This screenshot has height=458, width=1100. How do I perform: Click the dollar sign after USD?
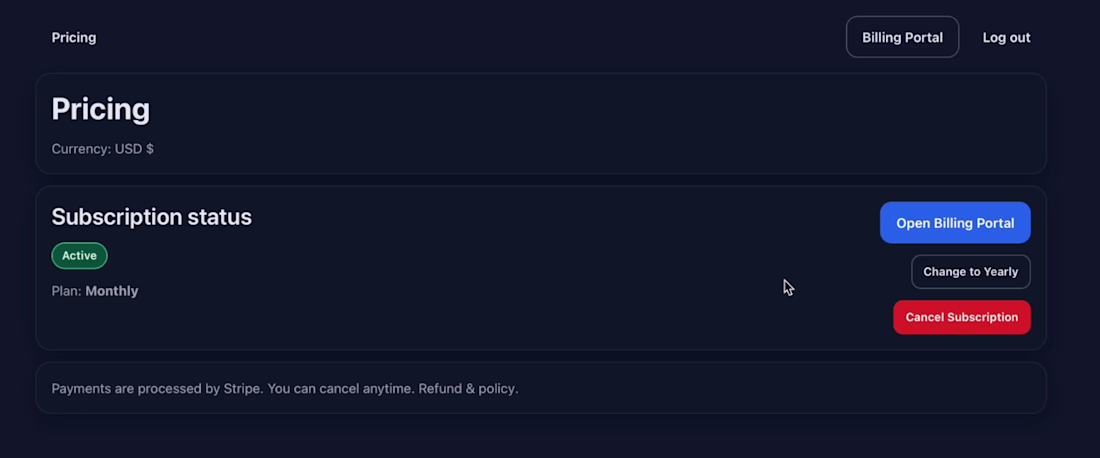(150, 149)
